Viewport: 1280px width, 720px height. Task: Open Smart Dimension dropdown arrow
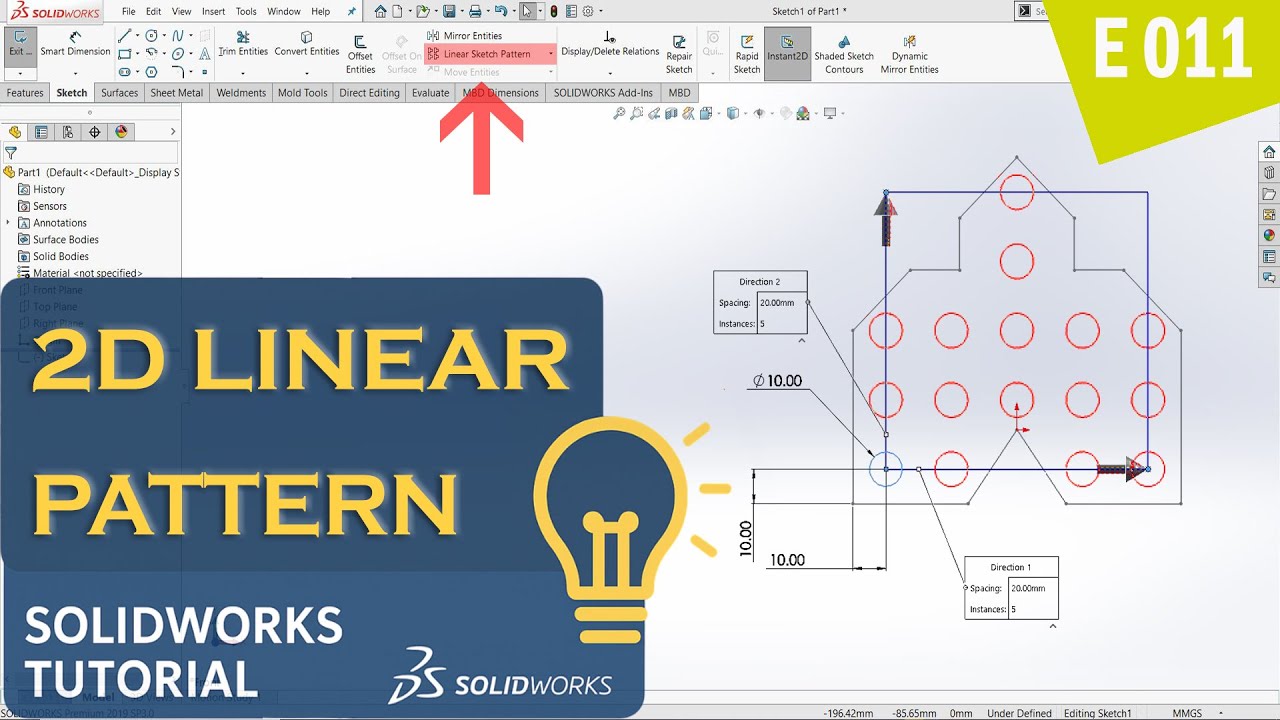pos(75,74)
